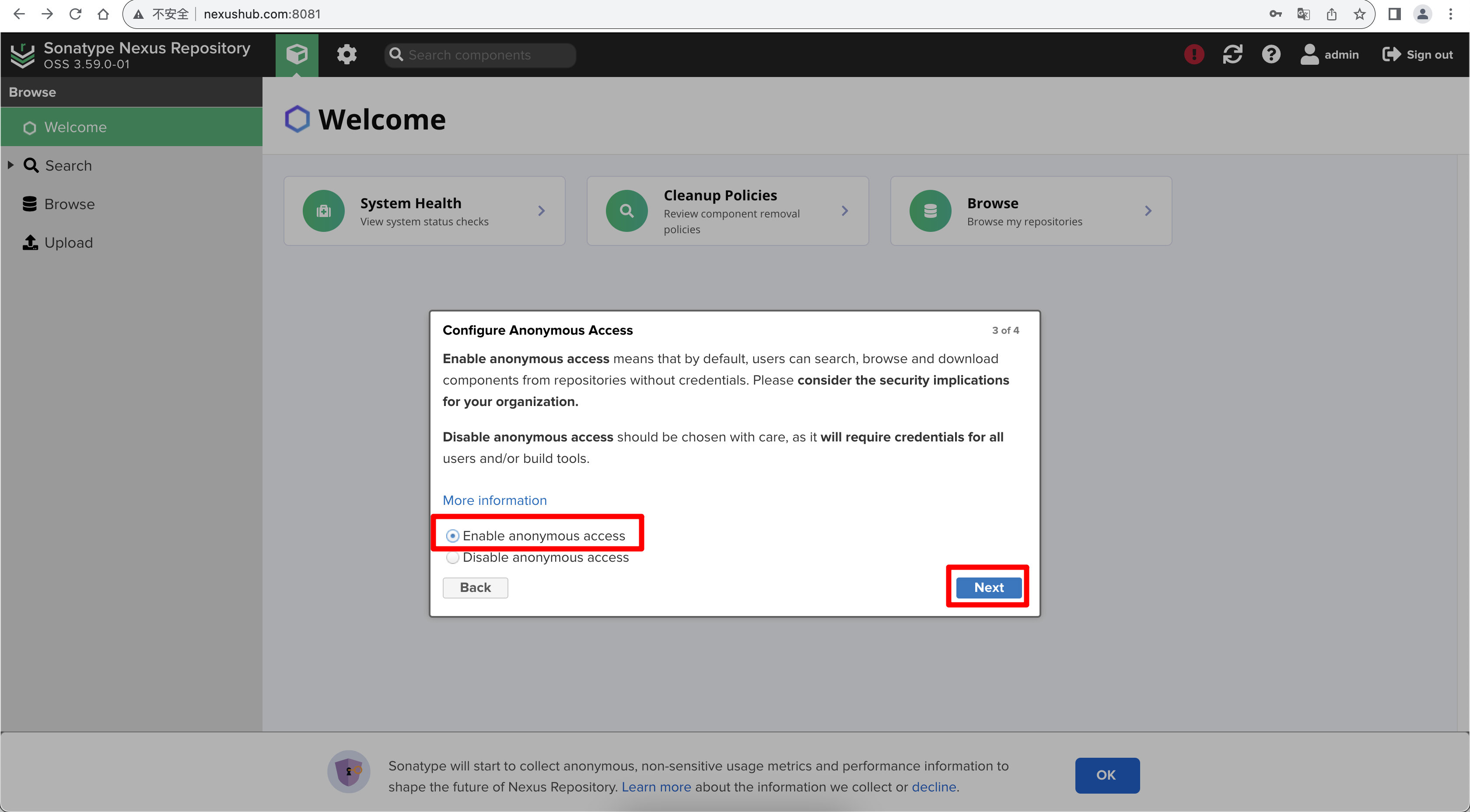1470x812 pixels.
Task: Open More information link
Action: coord(495,500)
